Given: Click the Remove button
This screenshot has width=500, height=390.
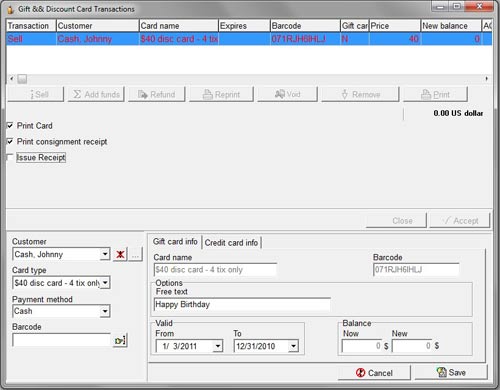Looking at the screenshot, I should [360, 94].
